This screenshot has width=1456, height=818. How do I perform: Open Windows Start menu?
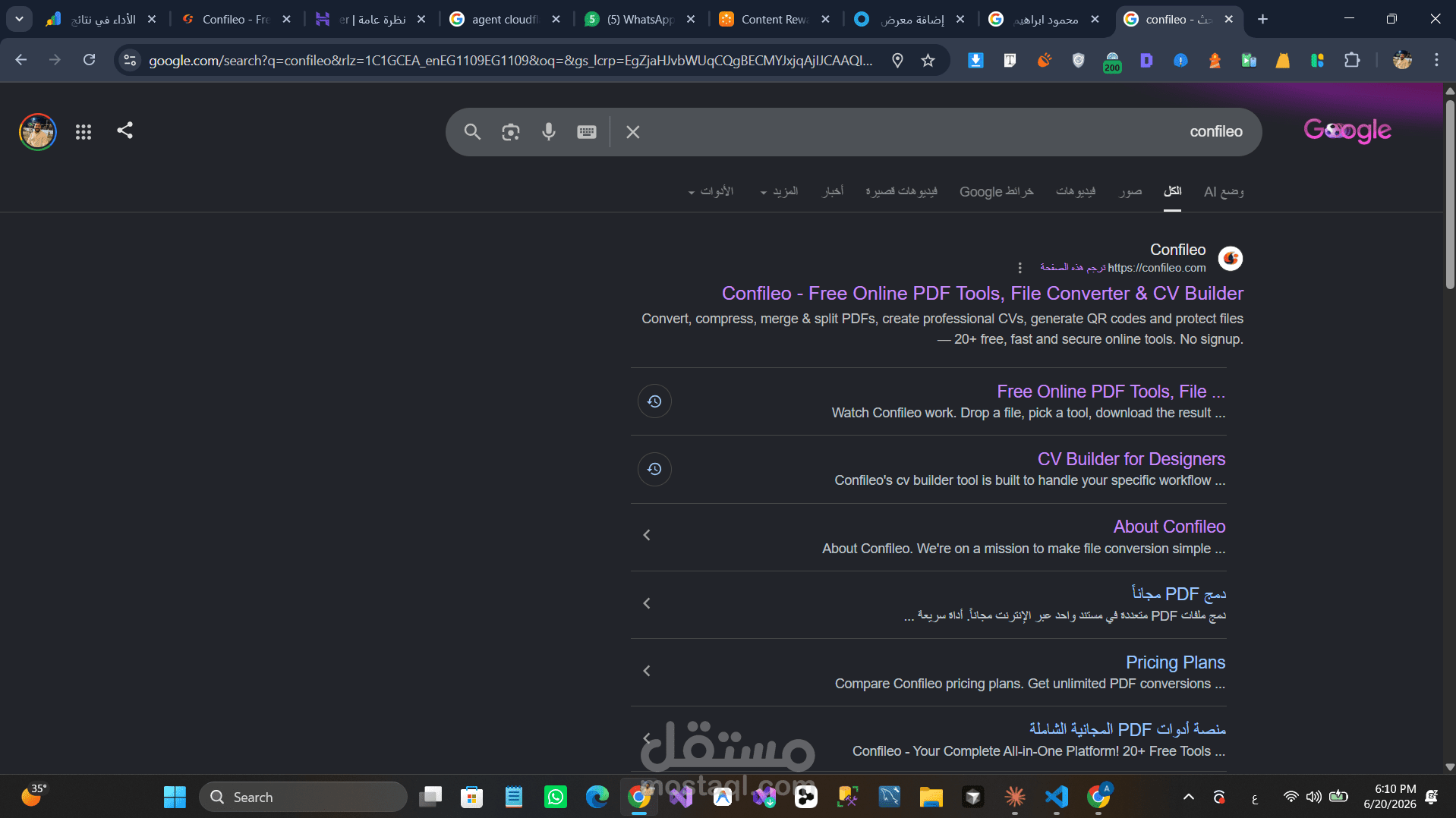(175, 797)
